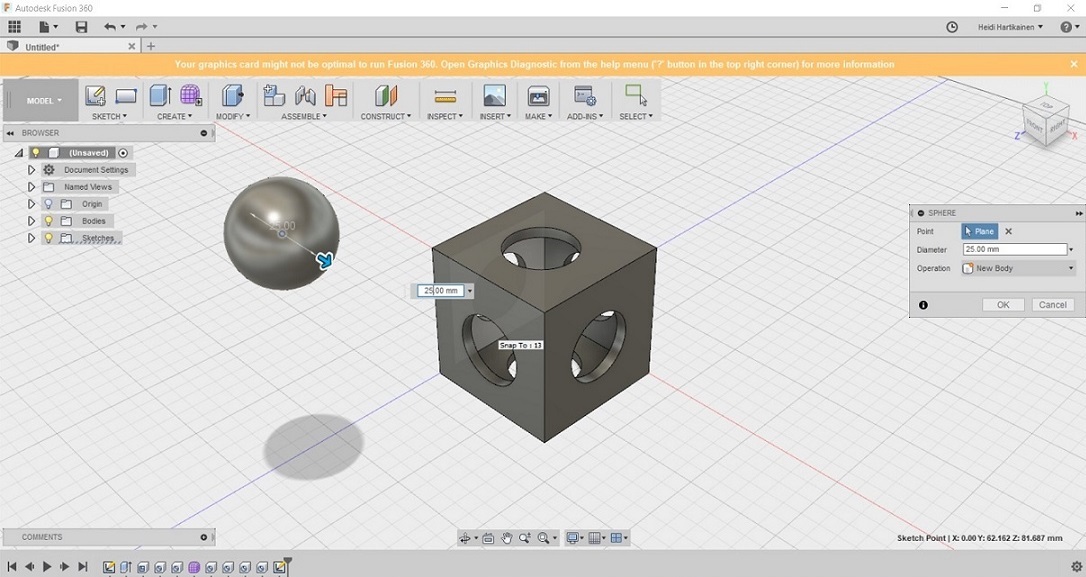Clear the Point selection with X
The image size is (1086, 577).
click(x=1008, y=231)
